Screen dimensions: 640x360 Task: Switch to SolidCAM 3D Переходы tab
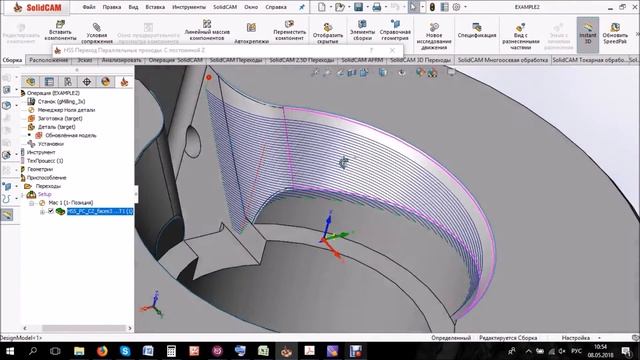coord(420,60)
